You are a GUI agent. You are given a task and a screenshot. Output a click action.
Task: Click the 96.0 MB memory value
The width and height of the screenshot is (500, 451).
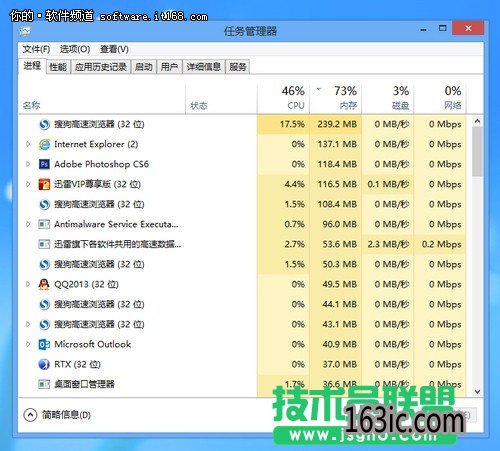pyautogui.click(x=339, y=224)
